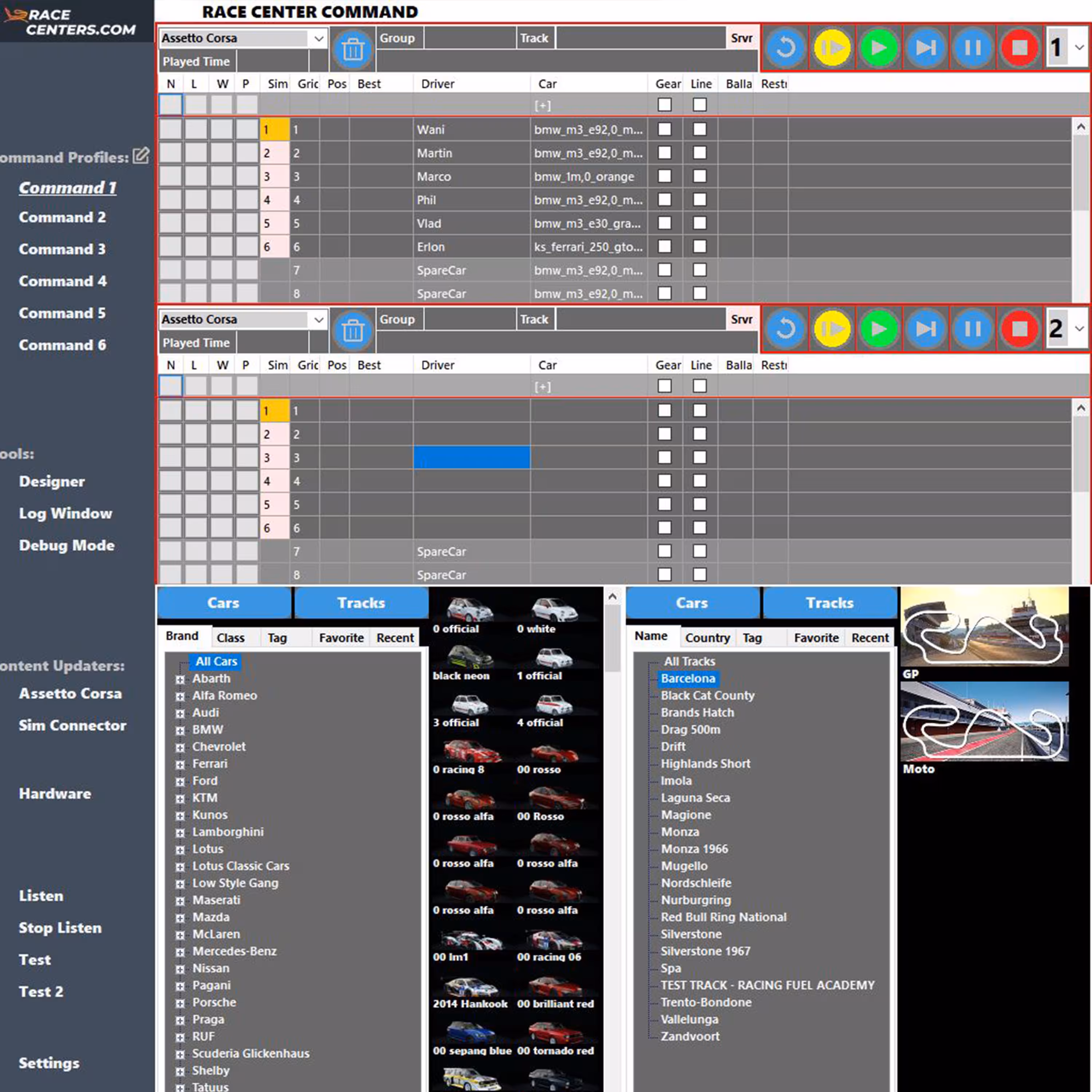The height and width of the screenshot is (1092, 1092).
Task: Select the '0 official' car thumbnail
Action: pos(470,609)
